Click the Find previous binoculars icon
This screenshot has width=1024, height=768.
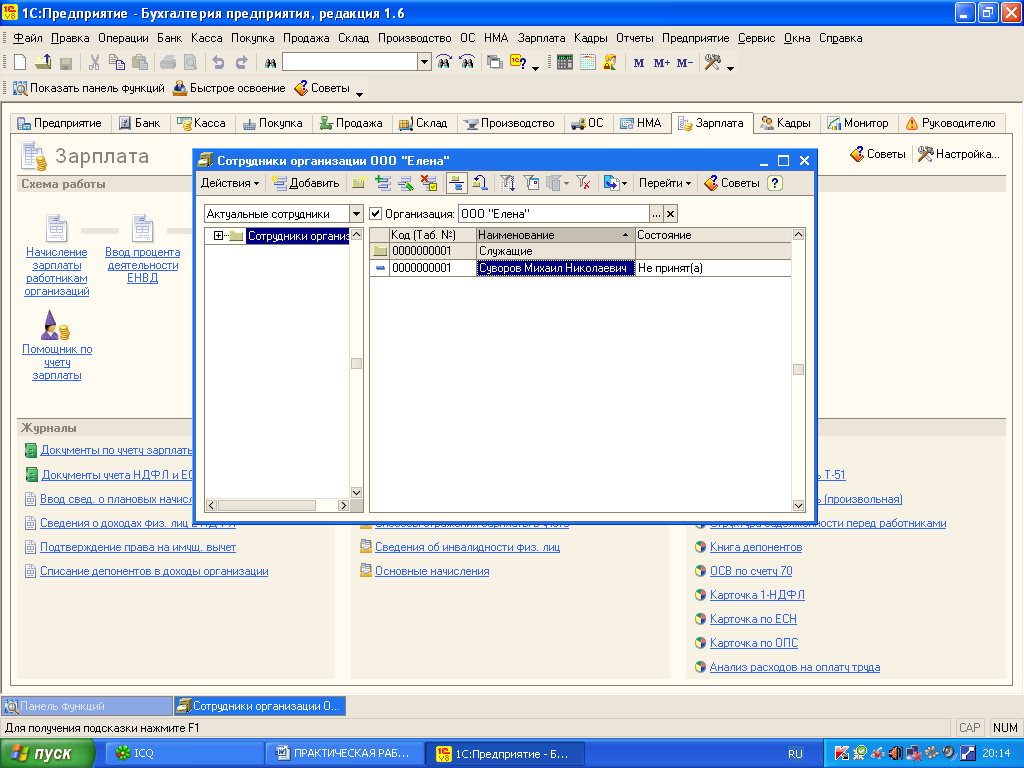click(x=467, y=63)
